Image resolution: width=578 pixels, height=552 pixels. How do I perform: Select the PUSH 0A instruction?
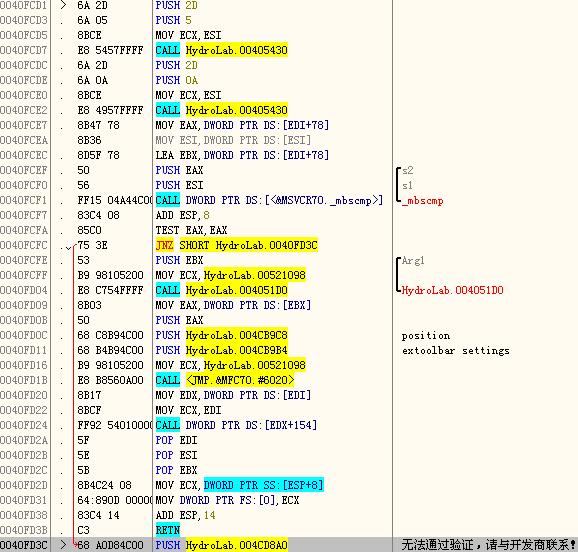click(177, 80)
